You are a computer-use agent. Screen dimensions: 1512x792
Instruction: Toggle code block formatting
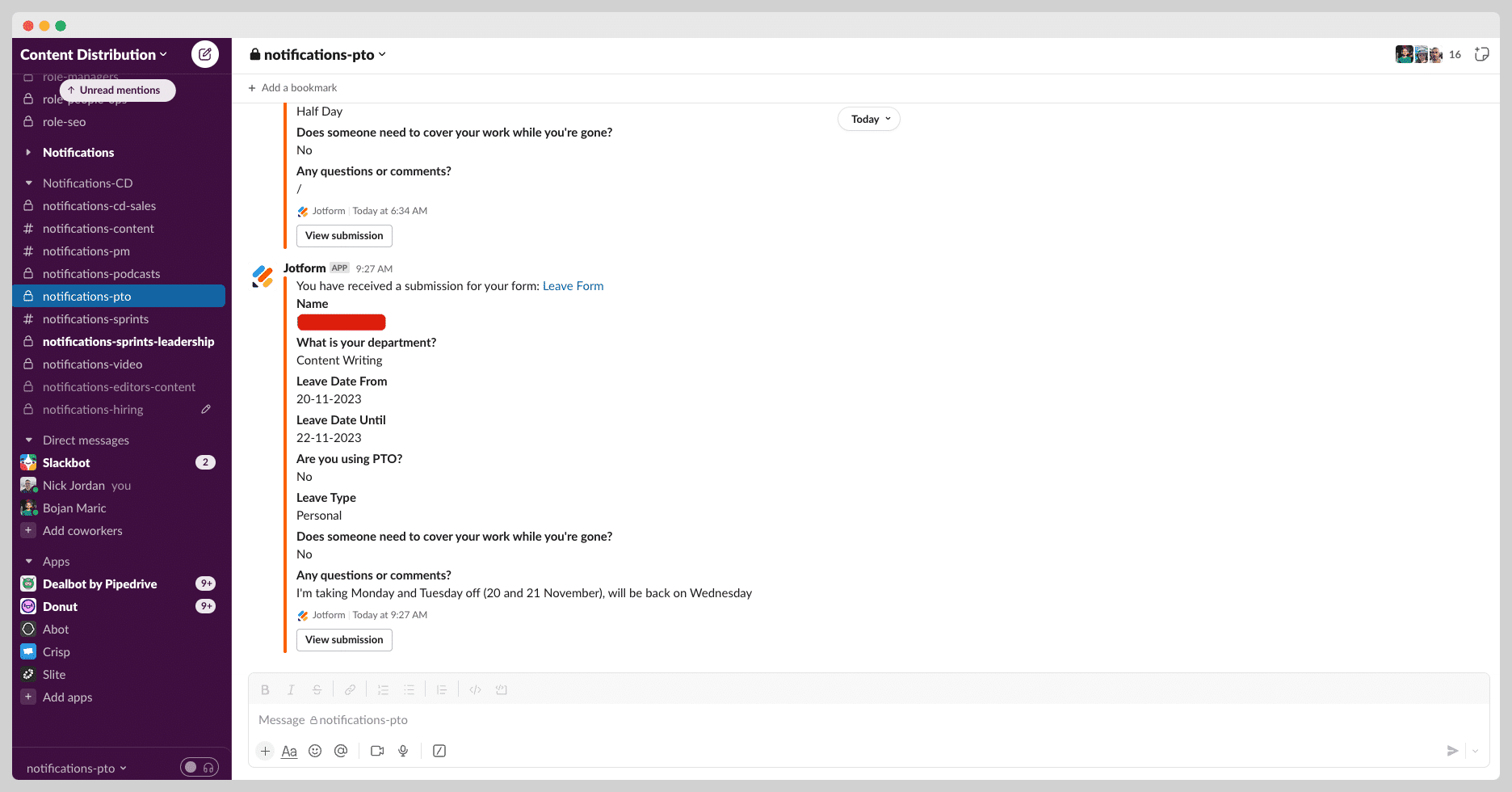coord(502,689)
